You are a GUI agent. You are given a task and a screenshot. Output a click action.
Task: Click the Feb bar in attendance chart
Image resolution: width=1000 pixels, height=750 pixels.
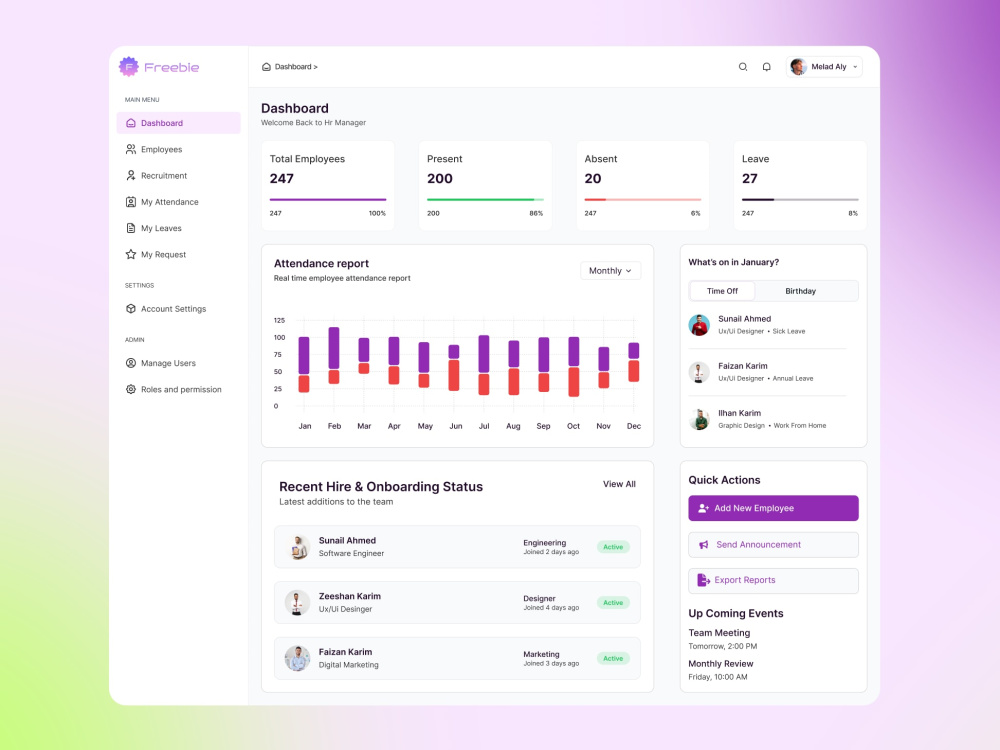coord(334,355)
